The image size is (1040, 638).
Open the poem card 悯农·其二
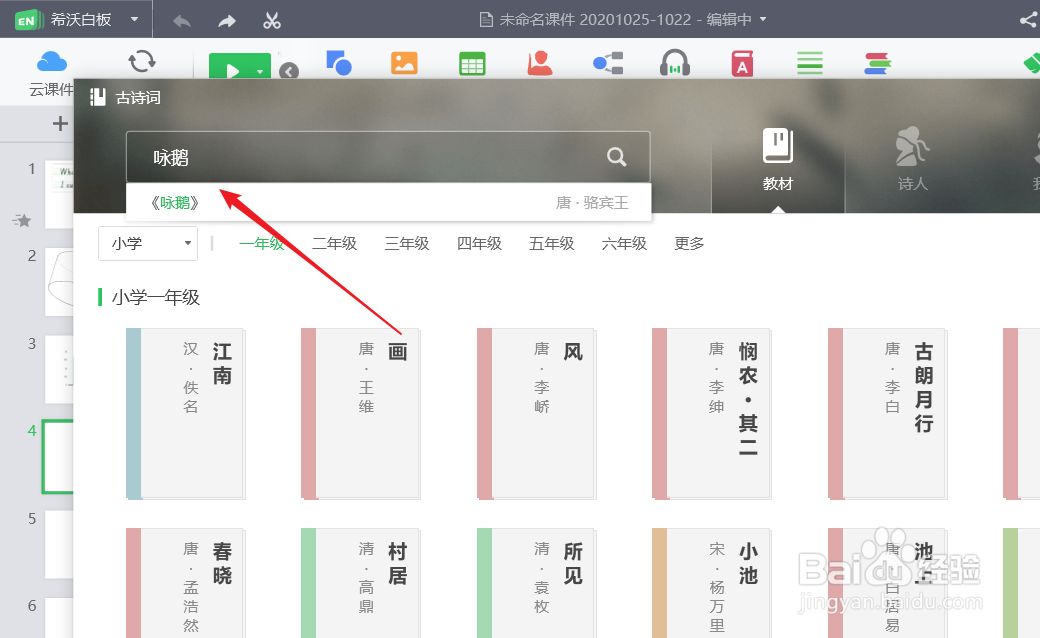point(711,414)
